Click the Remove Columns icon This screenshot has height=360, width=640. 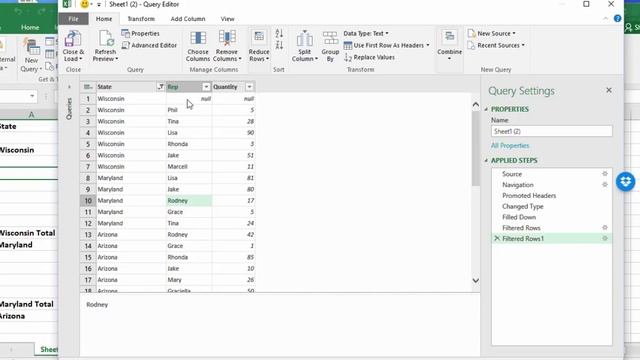coord(227,39)
